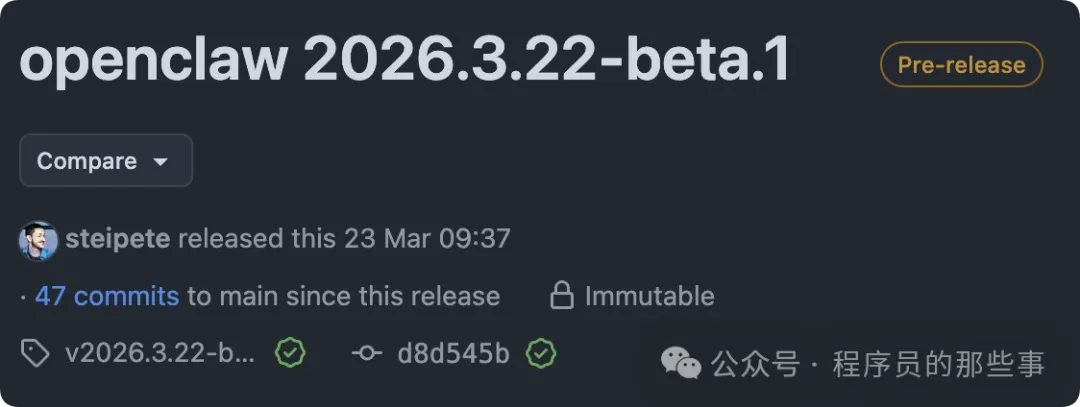Click the lock icon beside Immutable
This screenshot has height=407, width=1080.
562,296
